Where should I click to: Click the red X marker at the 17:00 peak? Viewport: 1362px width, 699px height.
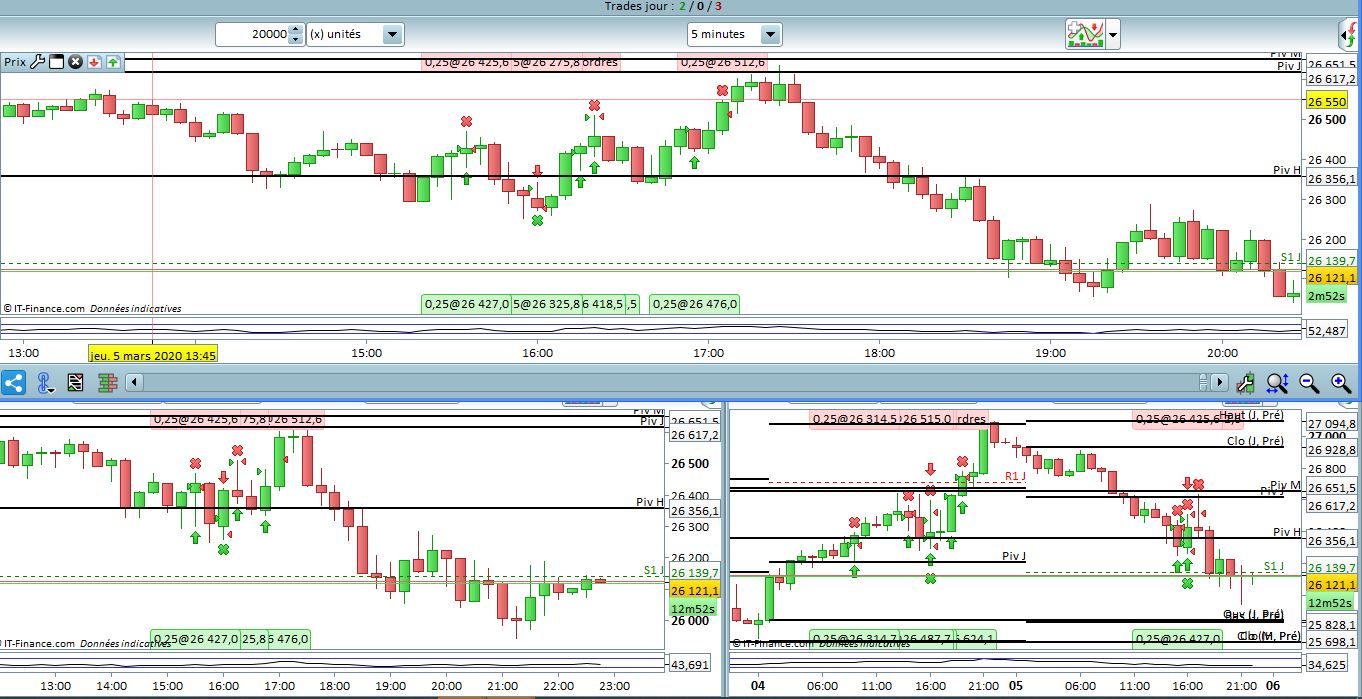[722, 91]
